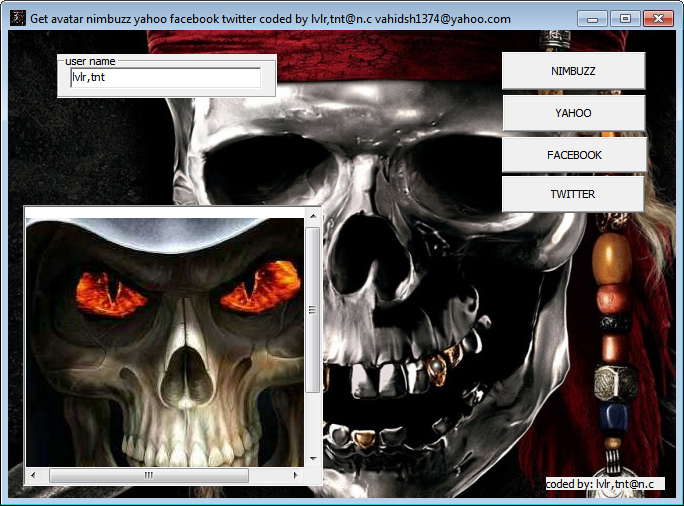The width and height of the screenshot is (684, 506).
Task: Get avatar via FACEBOOK button
Action: point(574,155)
